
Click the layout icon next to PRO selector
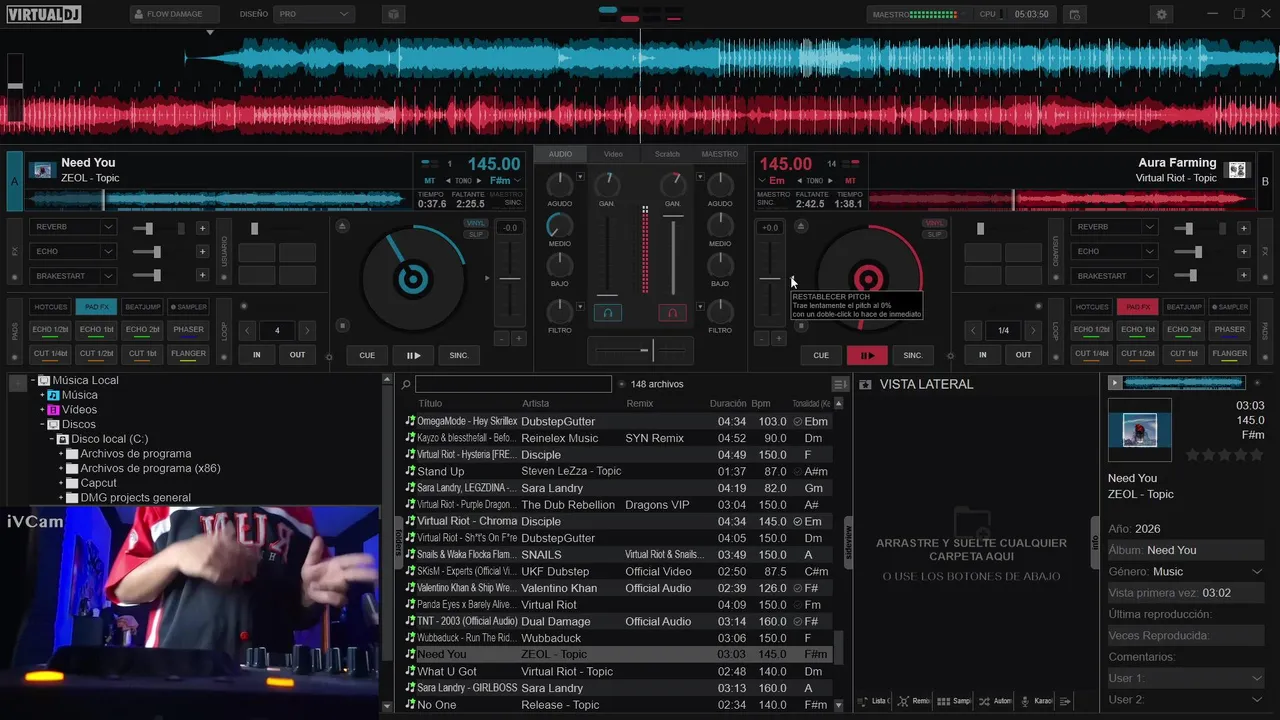click(393, 14)
